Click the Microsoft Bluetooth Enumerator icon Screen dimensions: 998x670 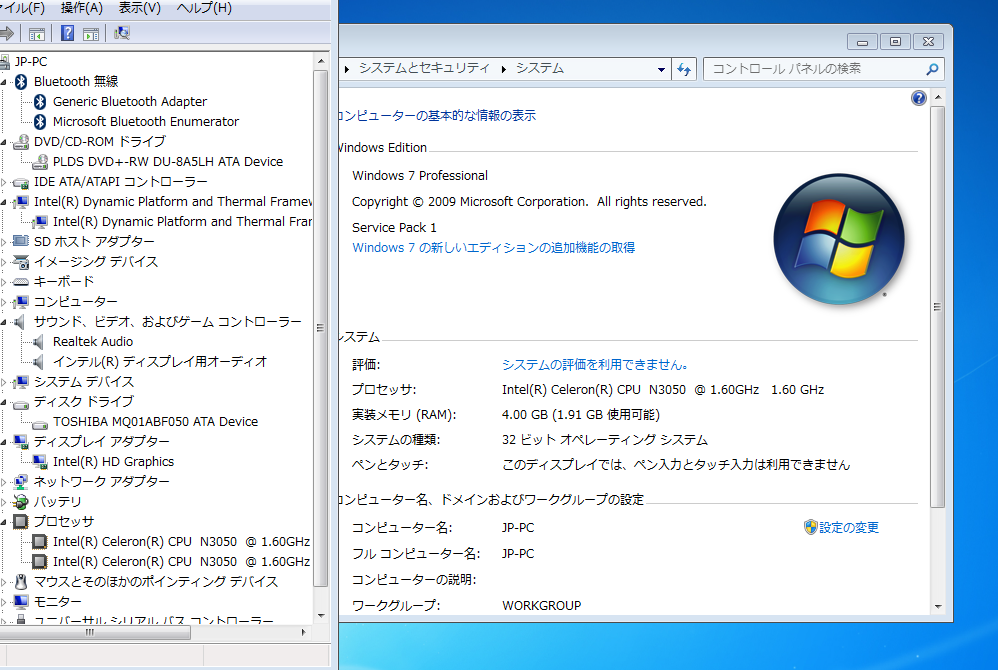click(40, 122)
